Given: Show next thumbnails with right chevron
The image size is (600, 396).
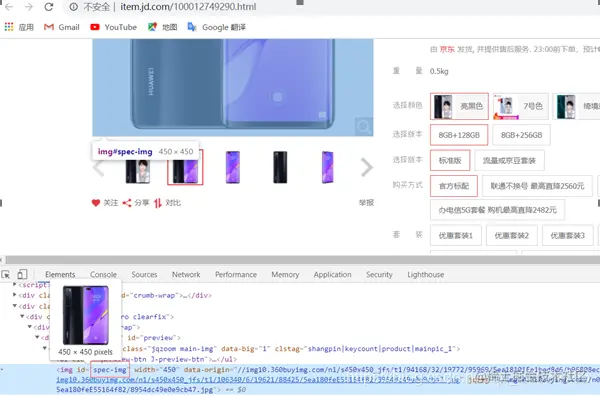Looking at the screenshot, I should coord(367,167).
